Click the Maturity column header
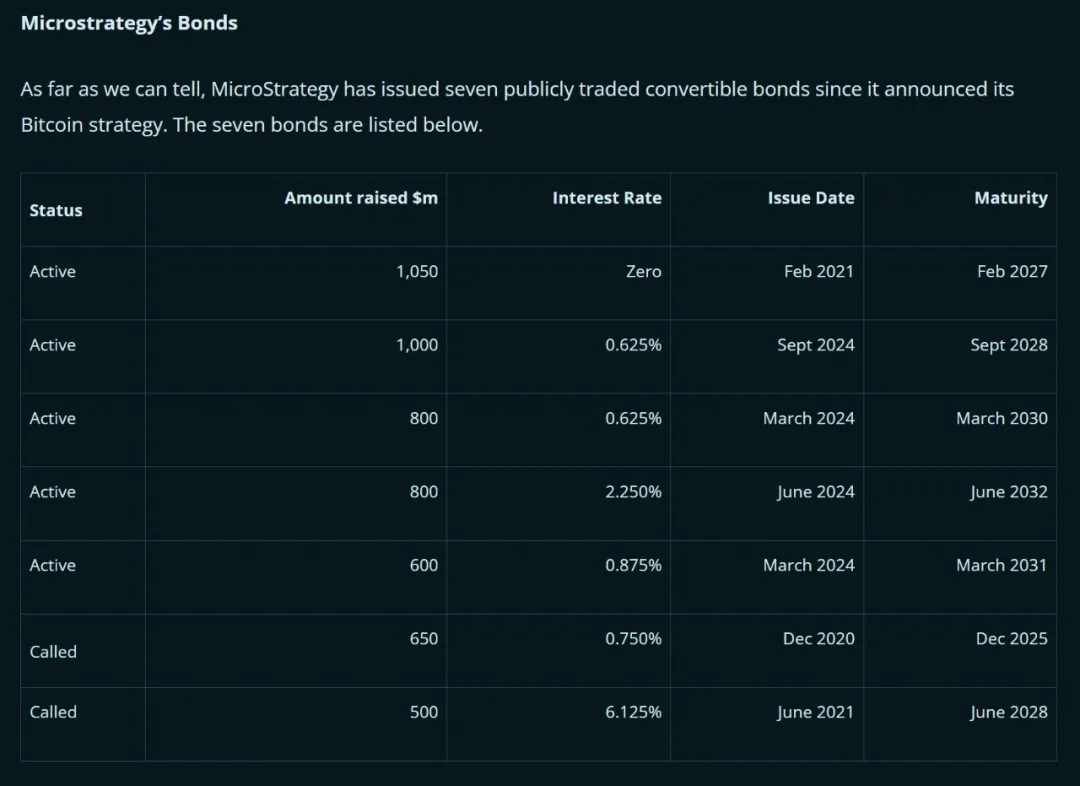The width and height of the screenshot is (1080, 786). [1010, 198]
